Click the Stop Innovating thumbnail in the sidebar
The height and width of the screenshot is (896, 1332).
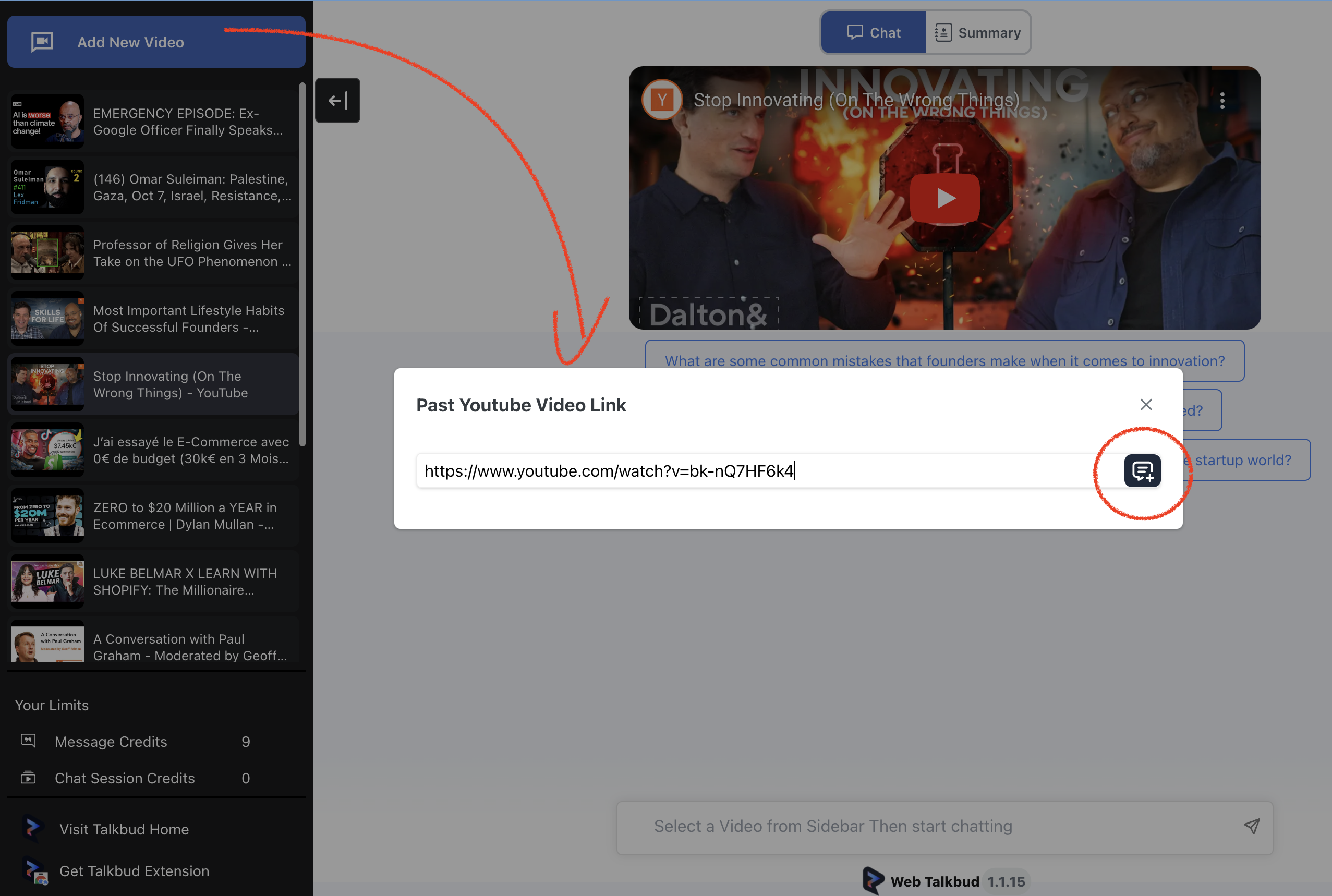tap(47, 384)
